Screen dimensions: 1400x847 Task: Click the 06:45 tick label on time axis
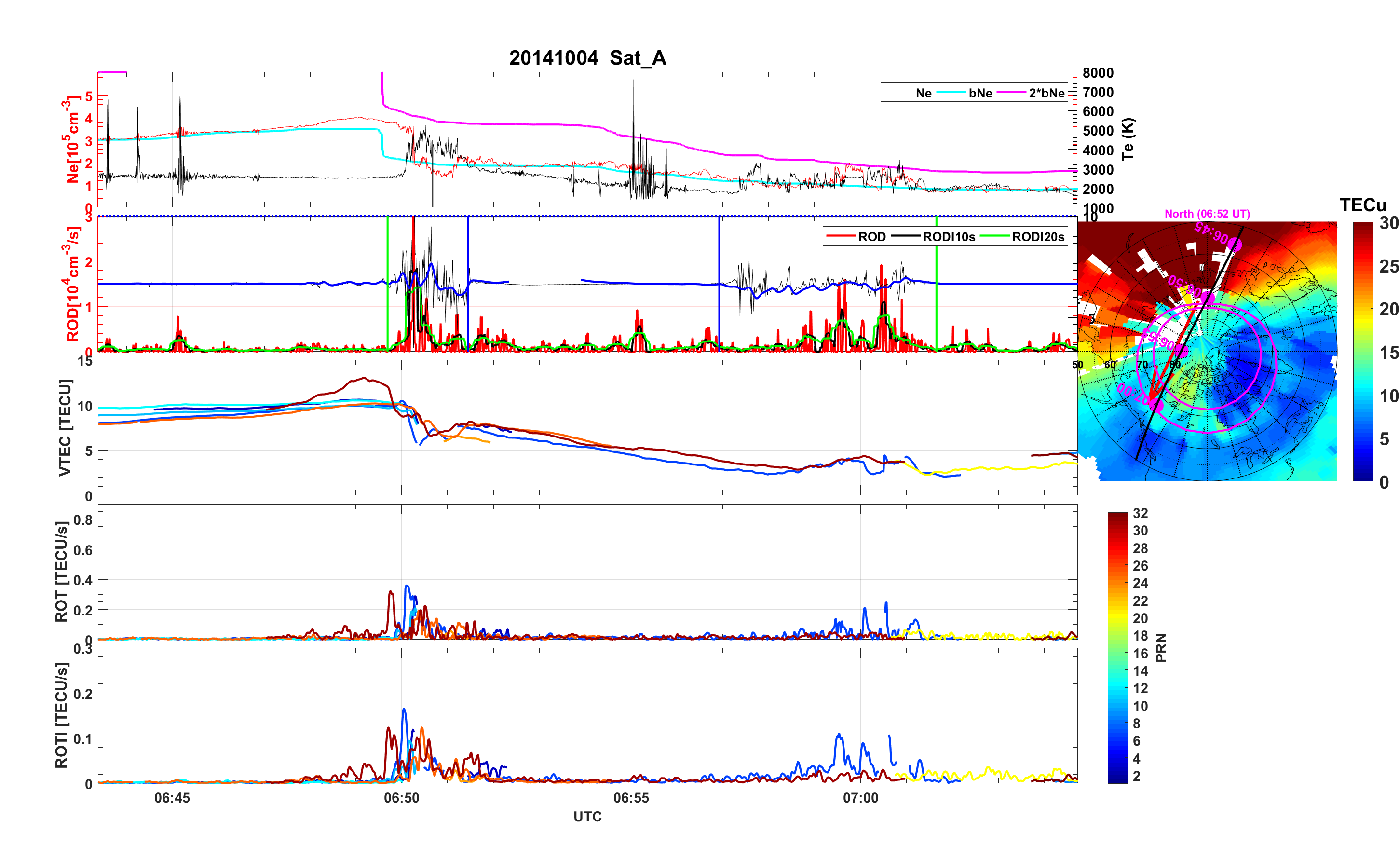pos(172,797)
